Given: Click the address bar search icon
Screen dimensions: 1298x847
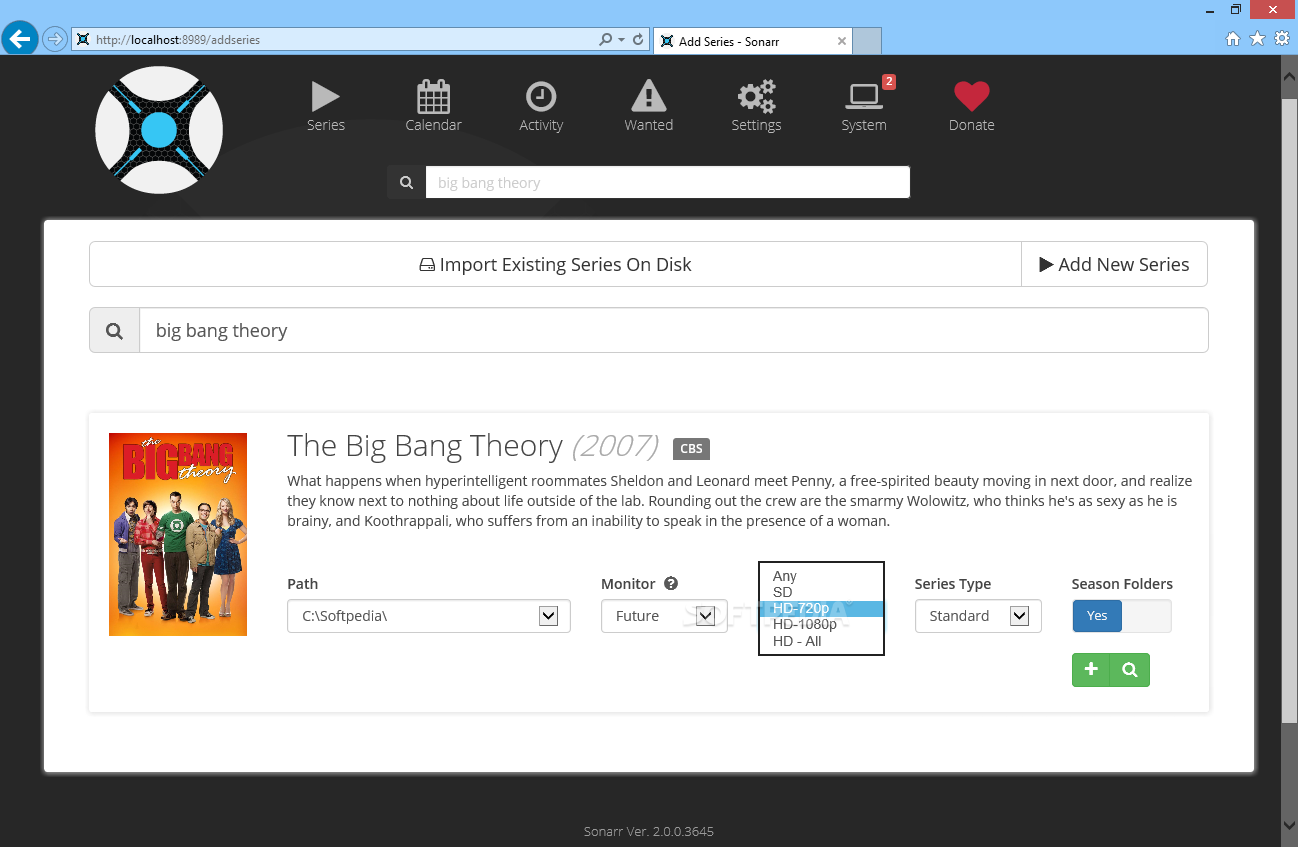Looking at the screenshot, I should click(x=605, y=40).
